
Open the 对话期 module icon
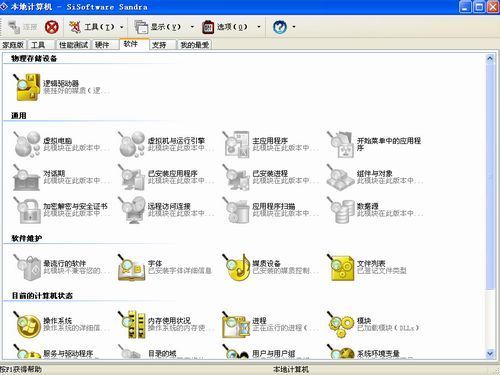[26, 177]
